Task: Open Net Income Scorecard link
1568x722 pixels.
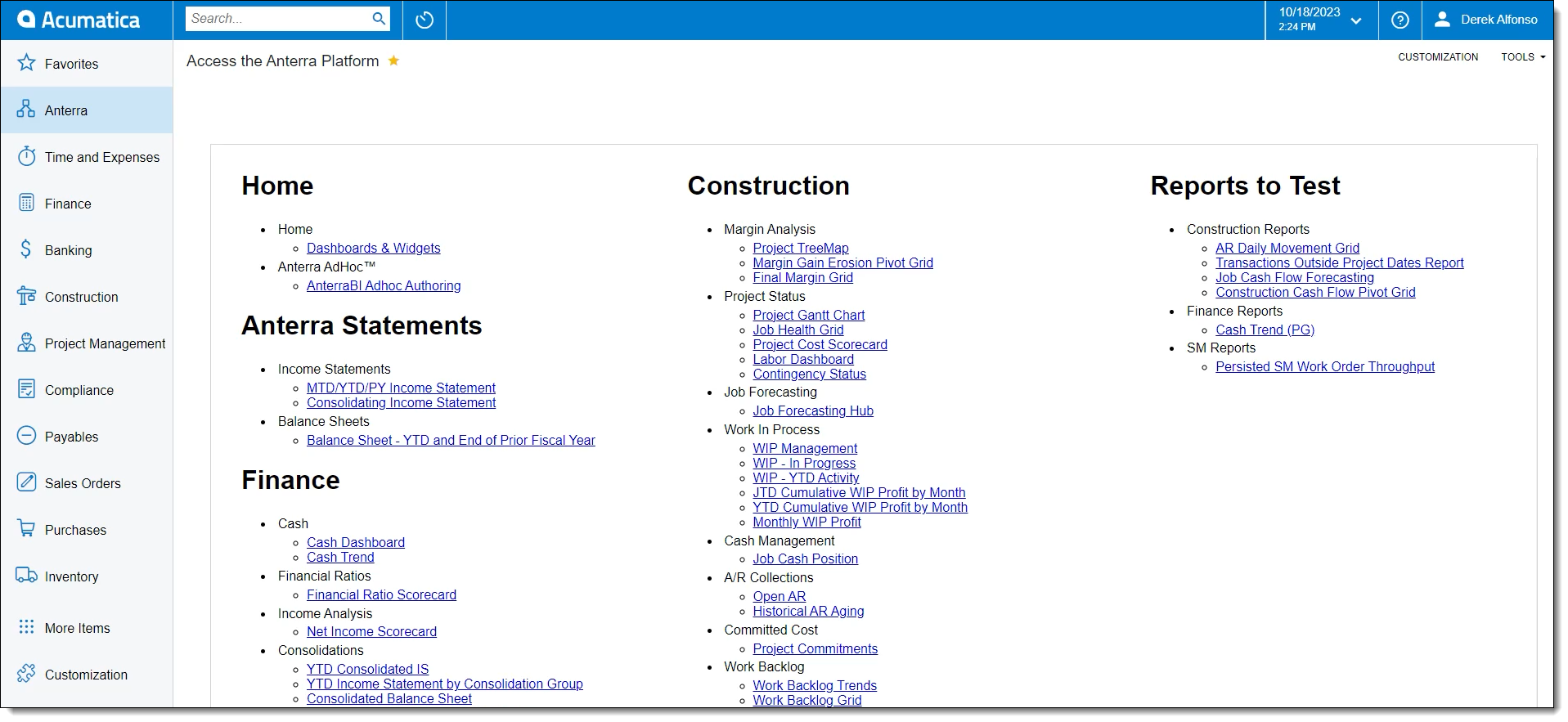Action: pos(371,631)
